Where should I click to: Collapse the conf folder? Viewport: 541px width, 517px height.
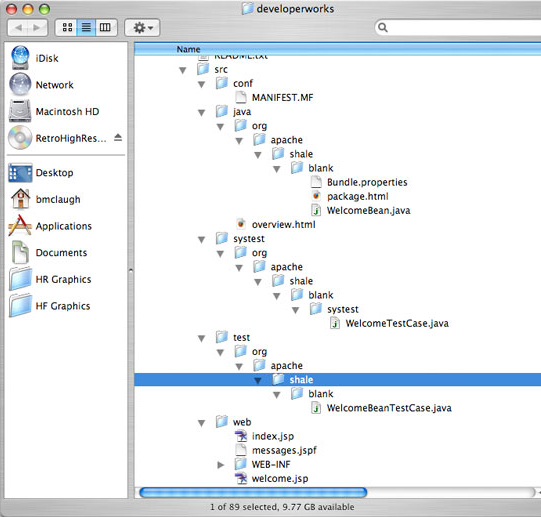tap(202, 84)
